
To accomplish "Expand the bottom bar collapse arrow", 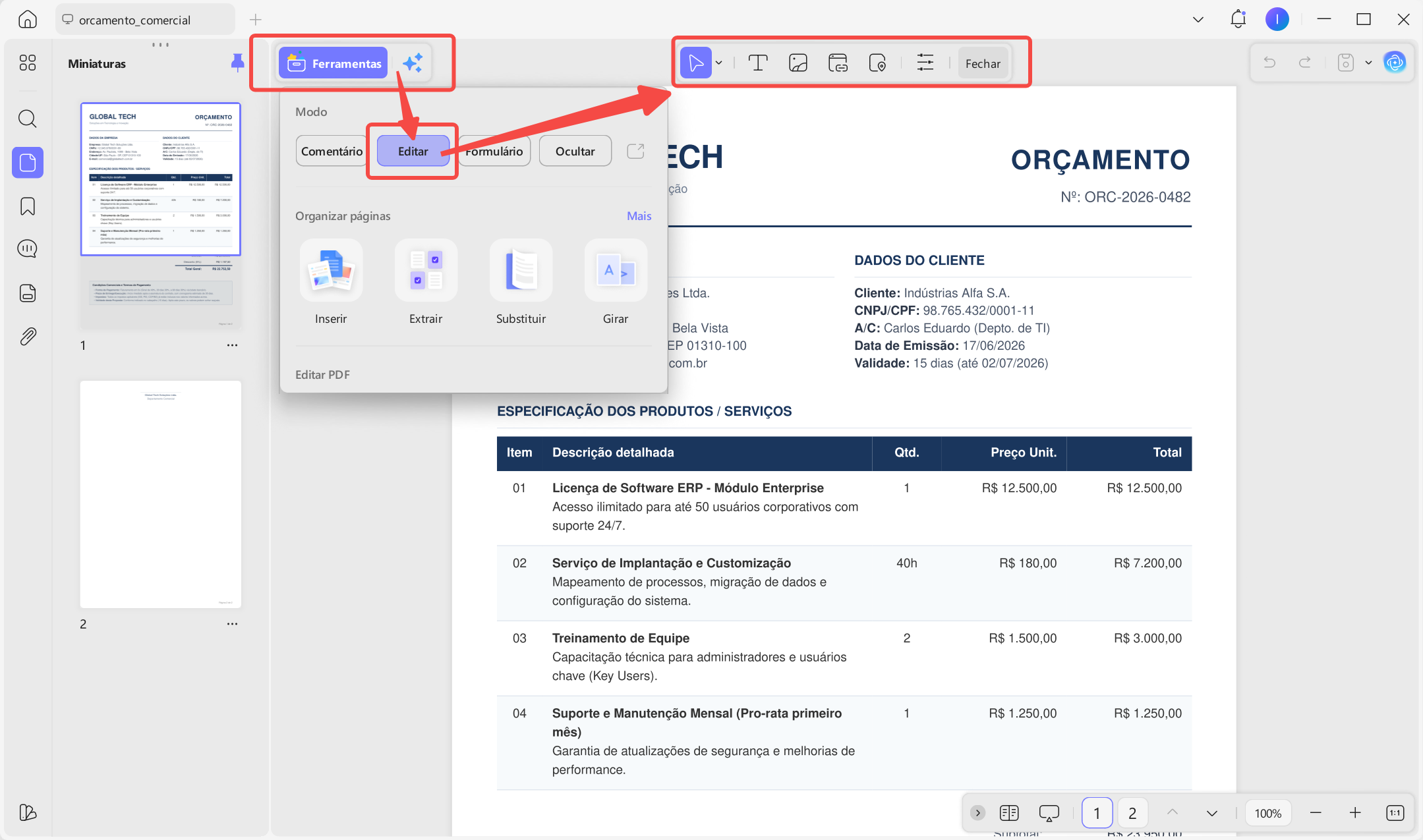I will tap(977, 813).
